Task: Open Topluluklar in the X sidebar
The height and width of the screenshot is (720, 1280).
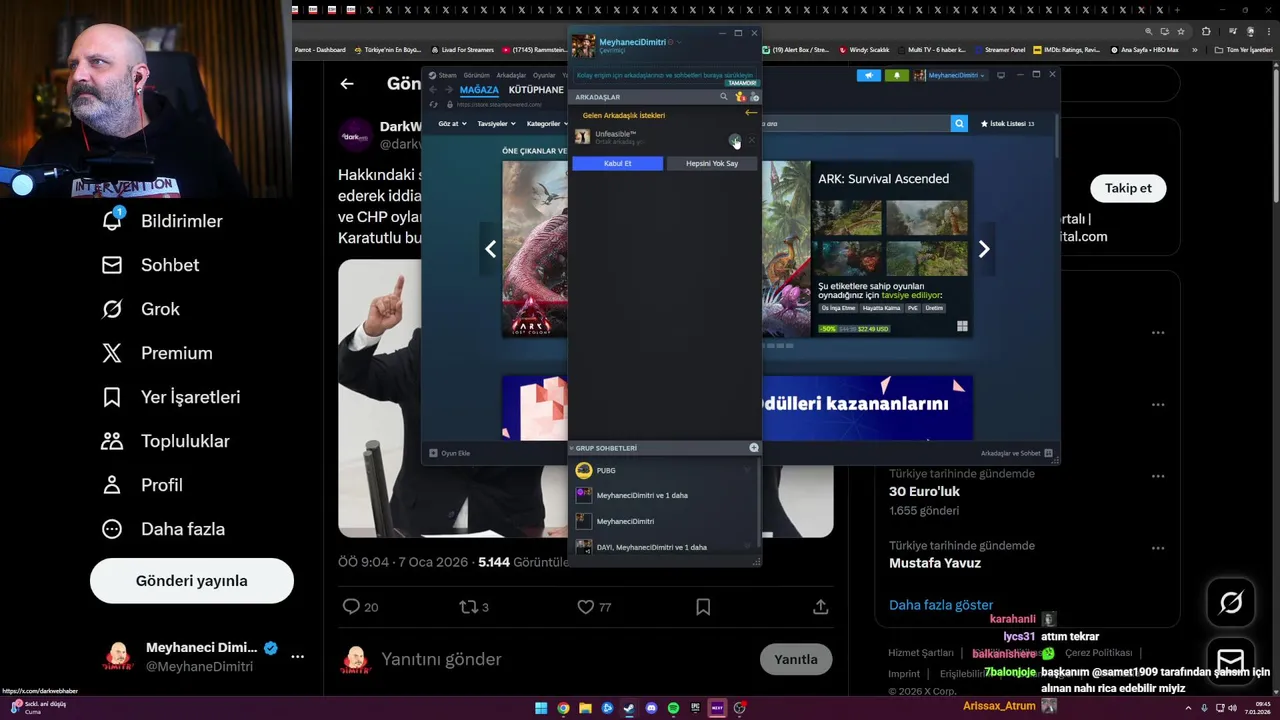Action: [165, 441]
